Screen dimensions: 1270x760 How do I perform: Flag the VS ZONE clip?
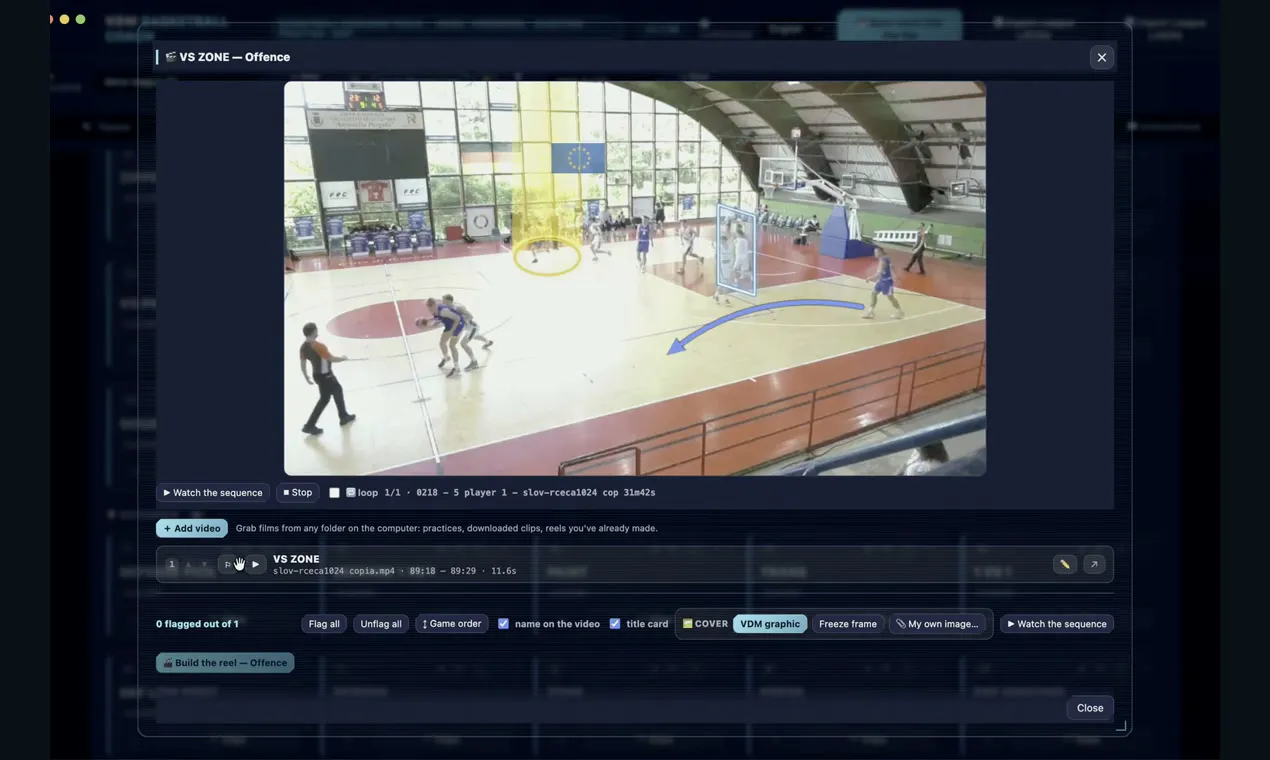pos(229,564)
